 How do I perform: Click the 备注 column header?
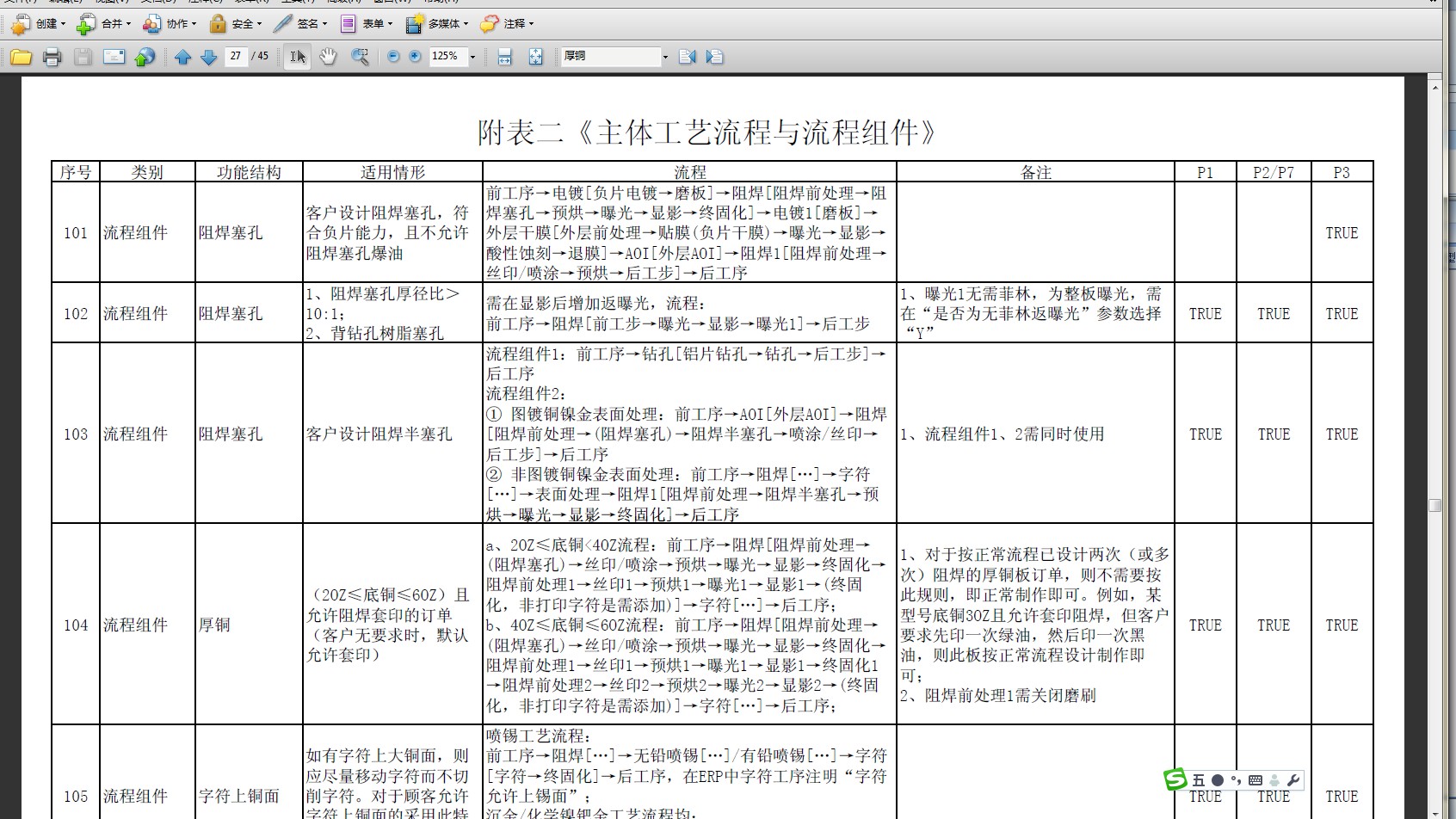click(x=1036, y=172)
